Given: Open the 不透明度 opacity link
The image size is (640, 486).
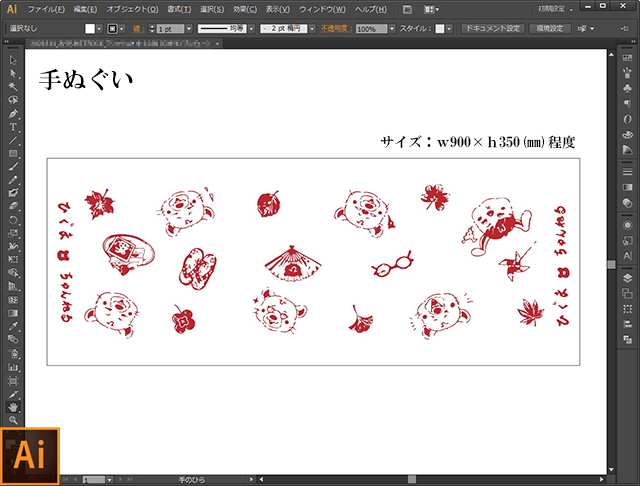Looking at the screenshot, I should pyautogui.click(x=336, y=29).
